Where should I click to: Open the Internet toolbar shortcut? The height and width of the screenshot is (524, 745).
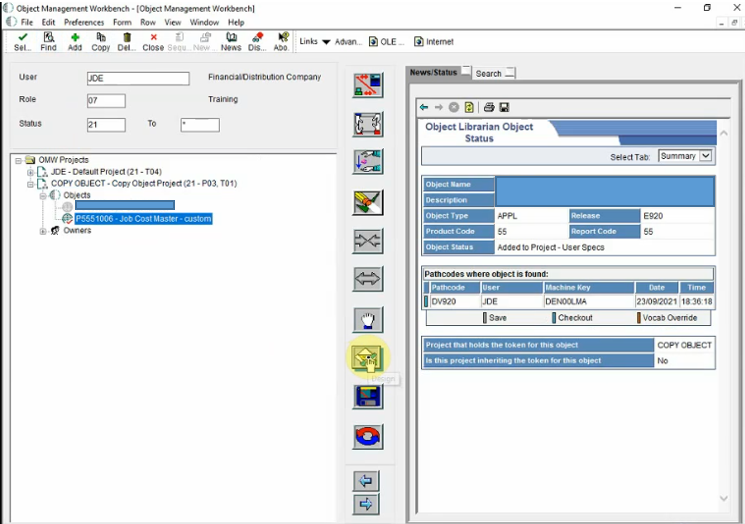click(x=433, y=42)
